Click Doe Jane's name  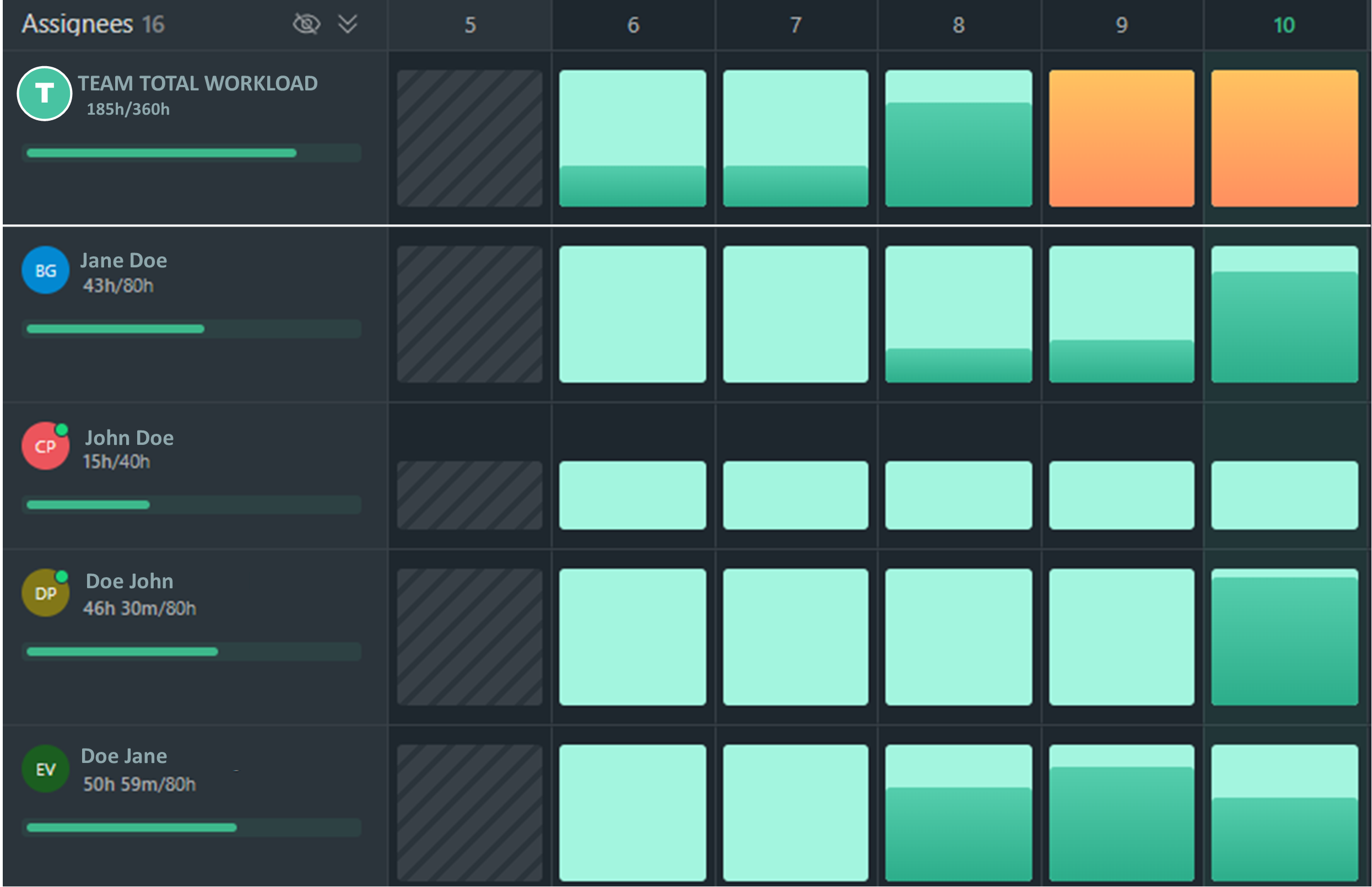(124, 756)
